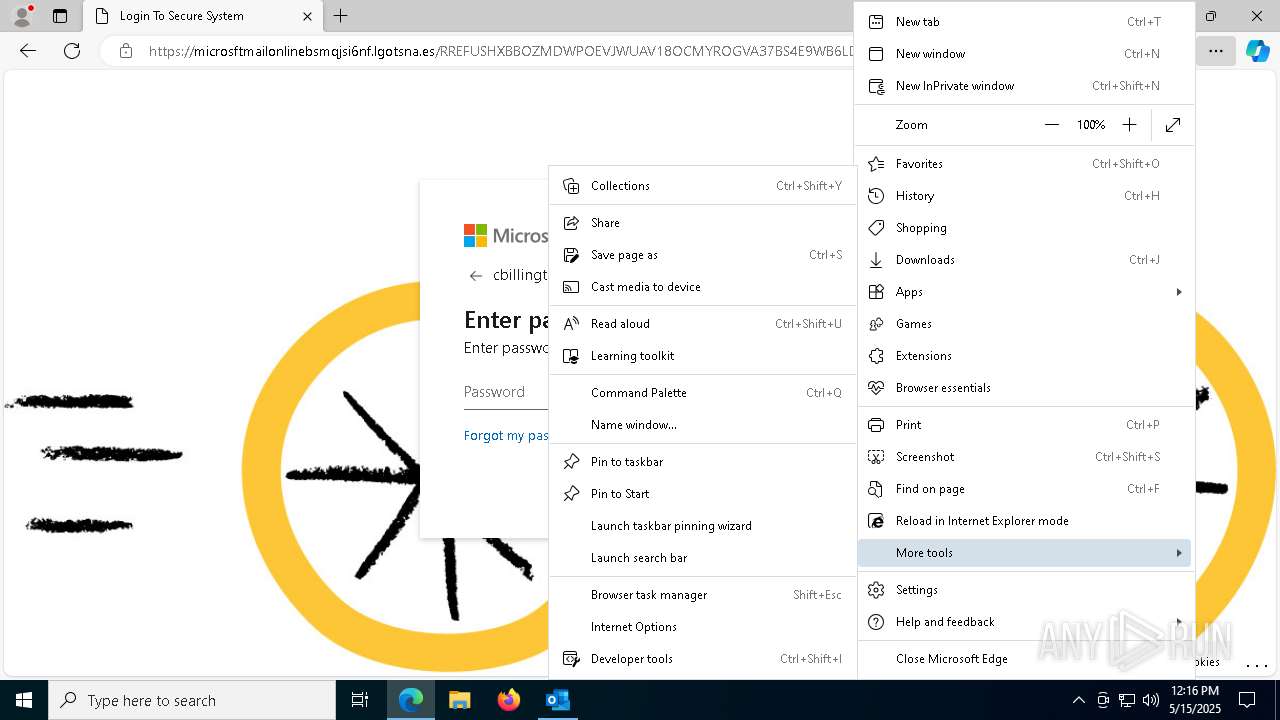Click the site lock icon in address bar
Viewport: 1280px width, 720px height.
[126, 51]
